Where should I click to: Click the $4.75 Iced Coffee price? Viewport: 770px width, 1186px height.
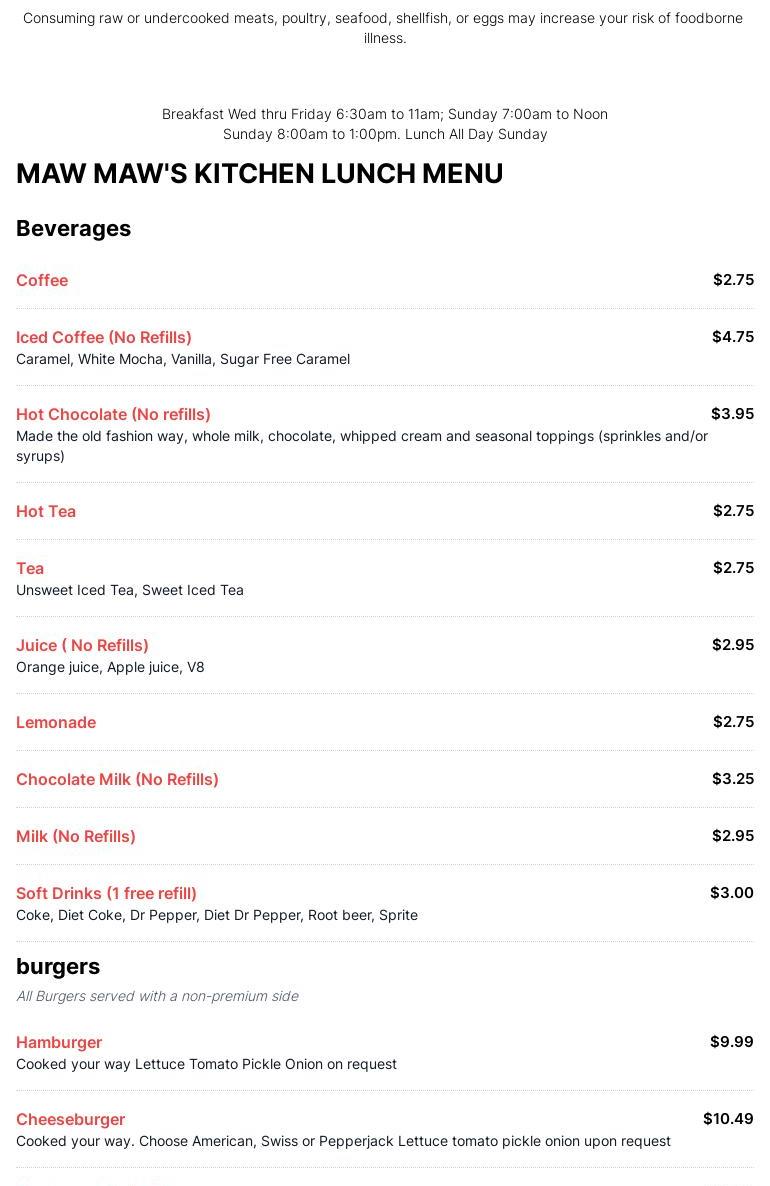[733, 337]
